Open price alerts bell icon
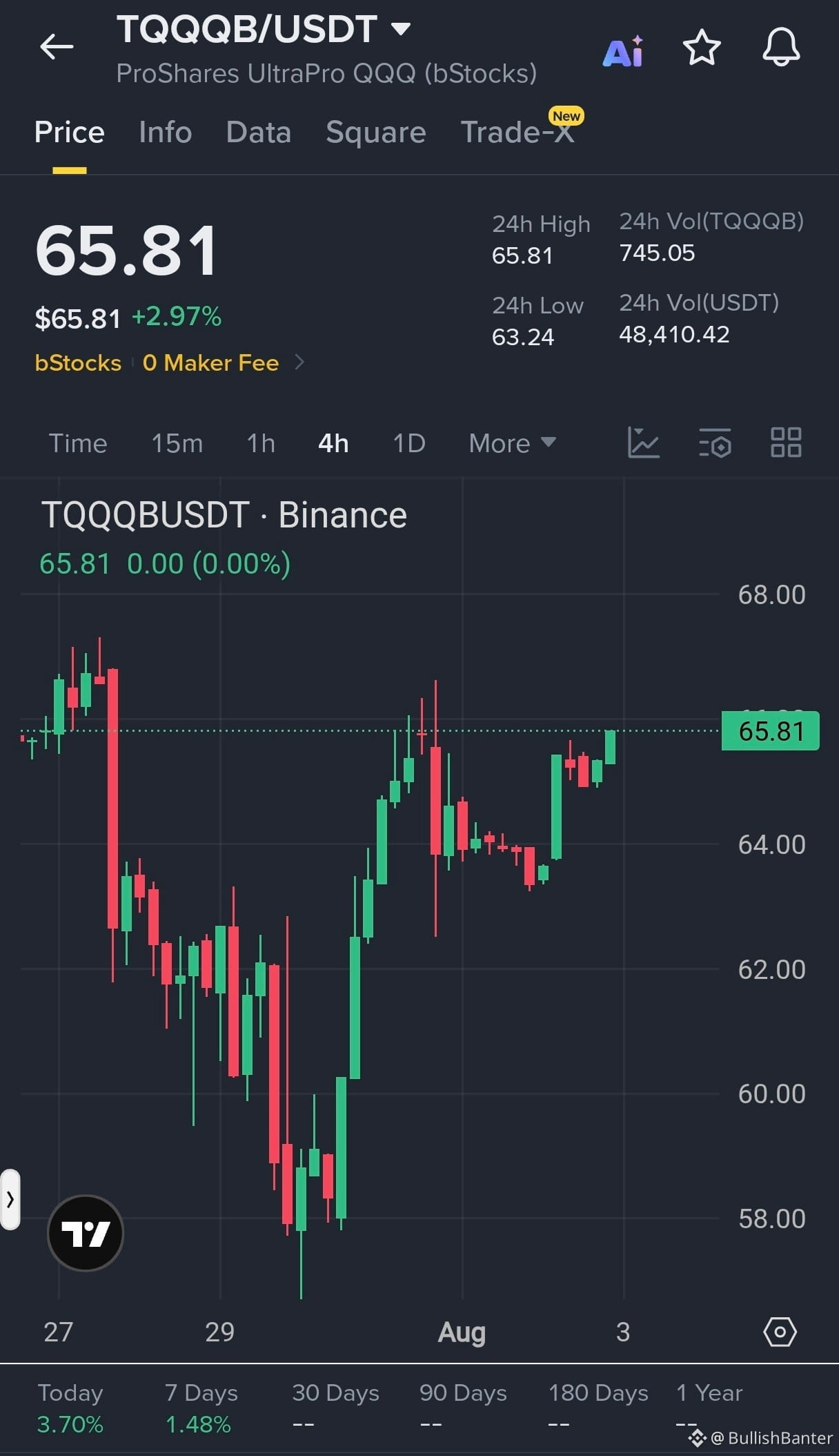The height and width of the screenshot is (1456, 839). [x=781, y=48]
